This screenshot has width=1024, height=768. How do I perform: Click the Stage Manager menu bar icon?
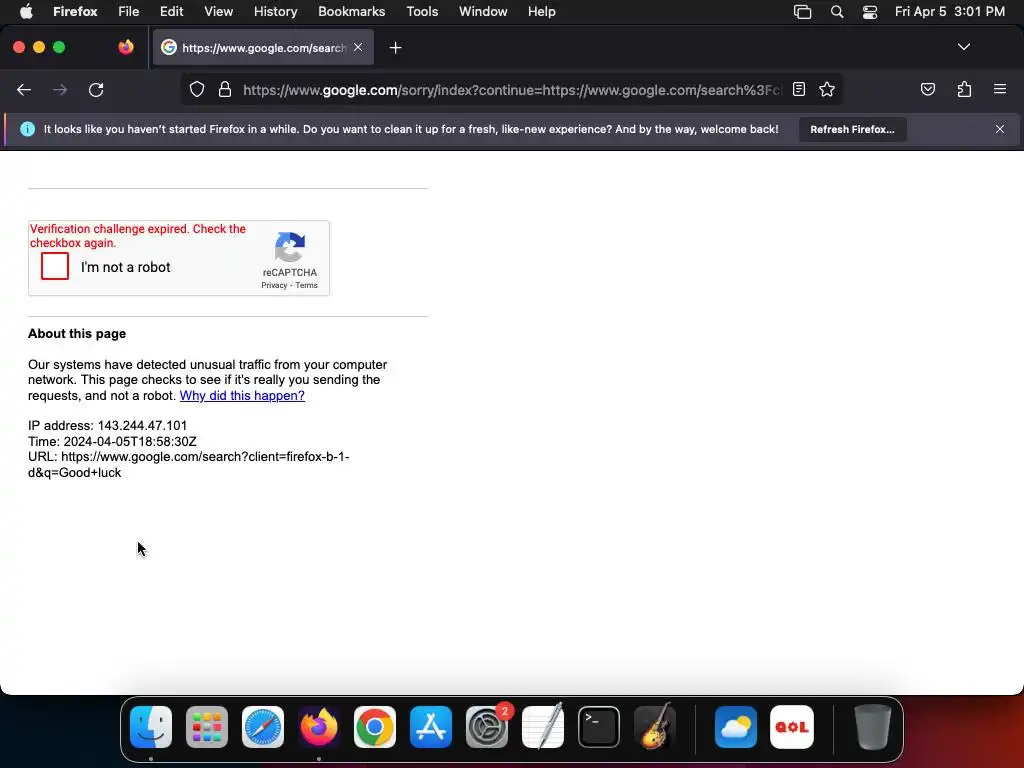(803, 12)
